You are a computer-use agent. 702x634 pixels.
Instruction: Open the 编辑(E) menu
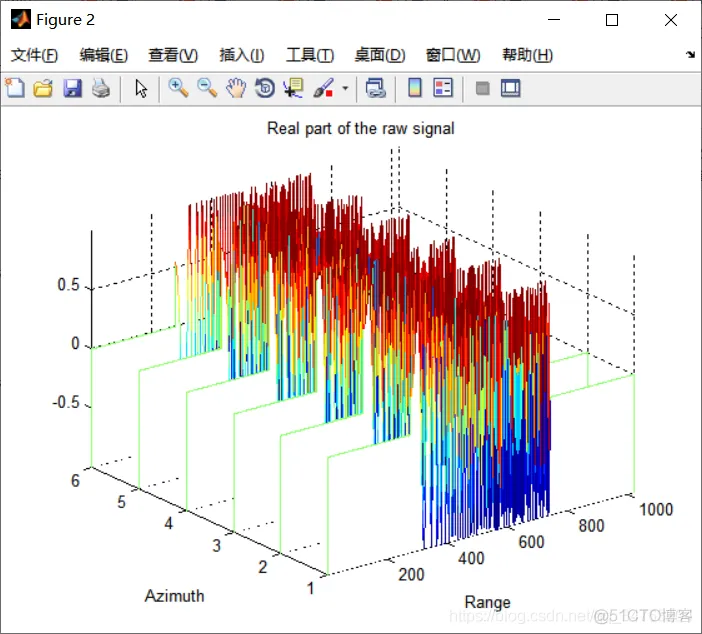coord(104,55)
